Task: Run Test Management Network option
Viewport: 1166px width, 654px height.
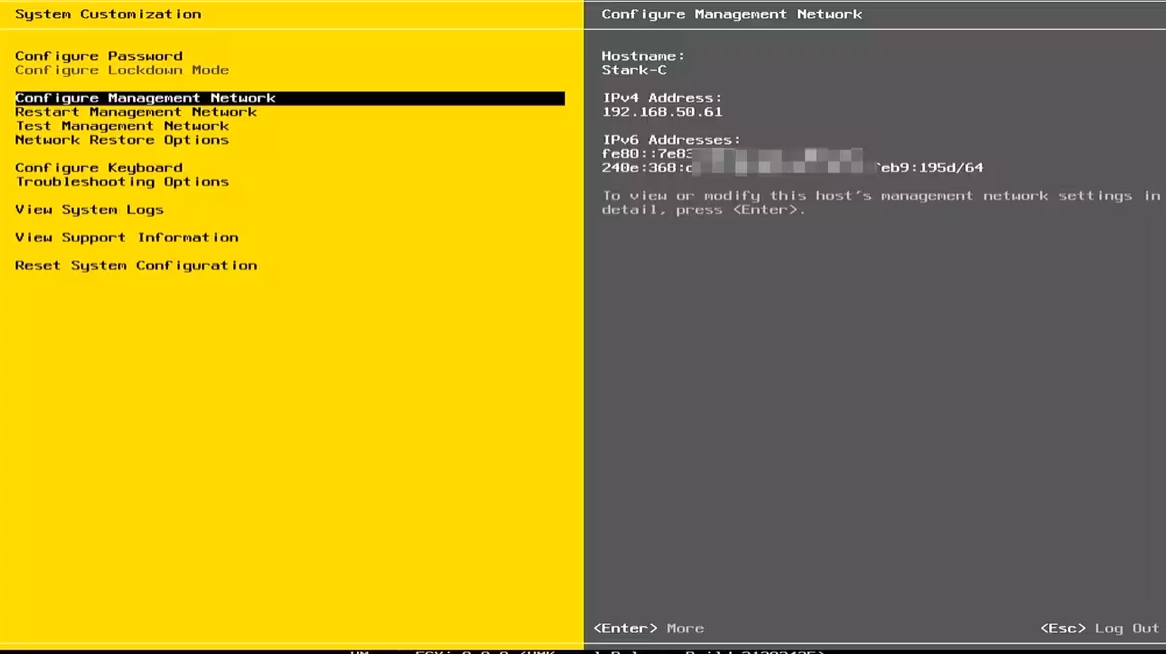Action: (x=121, y=126)
